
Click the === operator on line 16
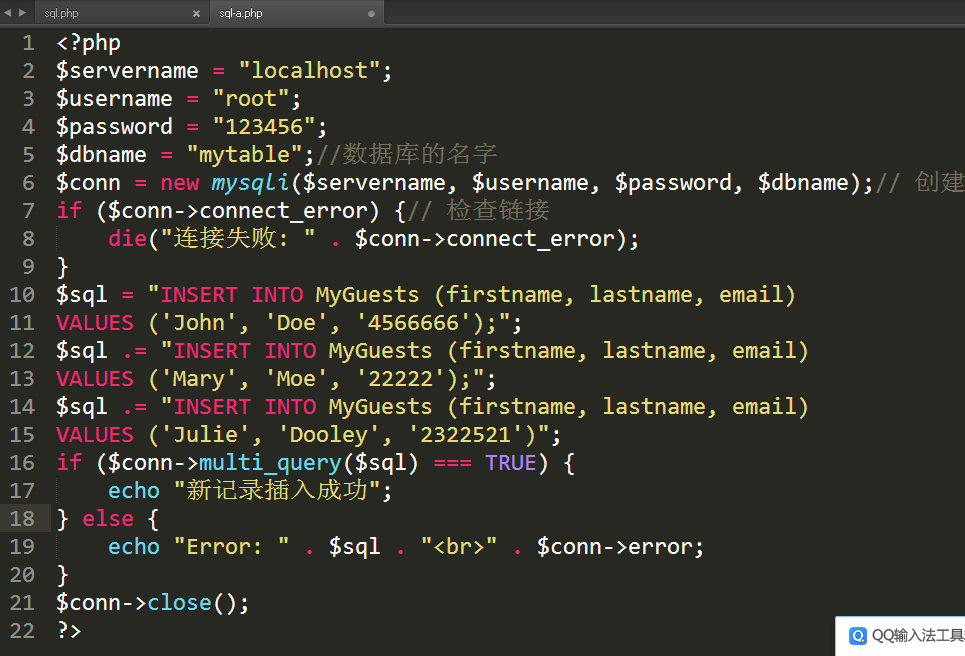point(452,463)
